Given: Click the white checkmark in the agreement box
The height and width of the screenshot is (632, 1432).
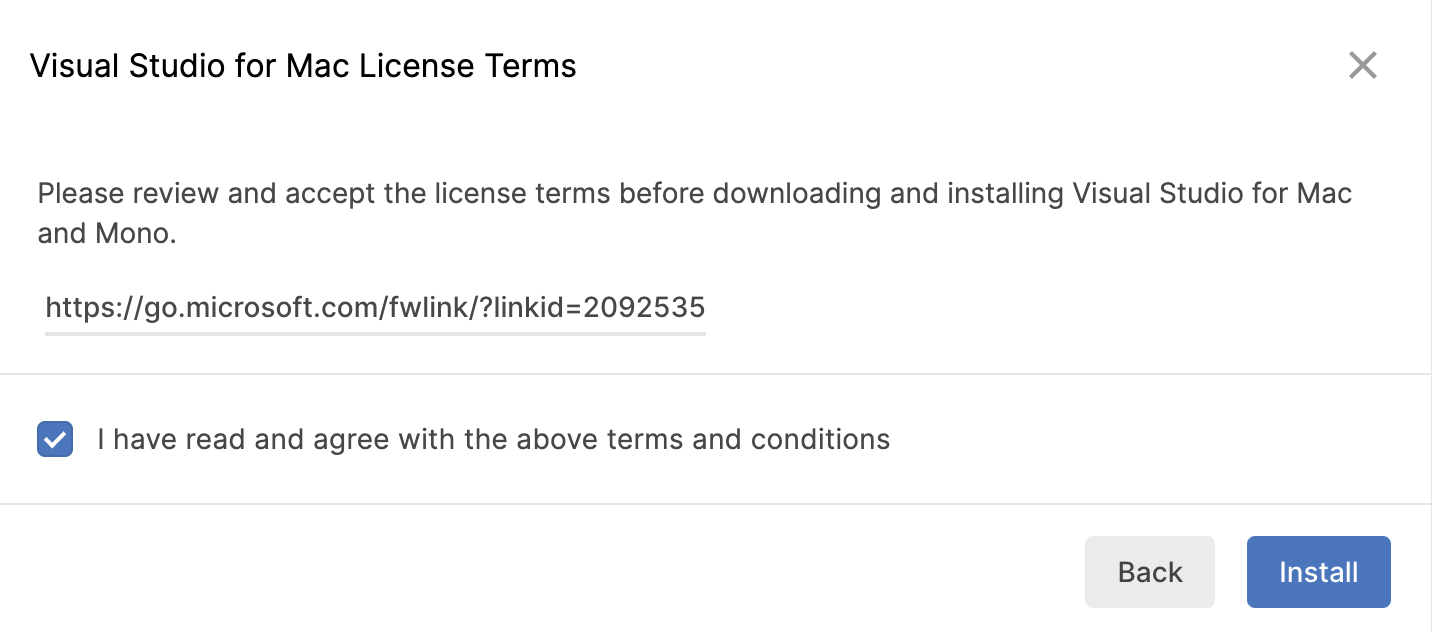Looking at the screenshot, I should pos(55,439).
